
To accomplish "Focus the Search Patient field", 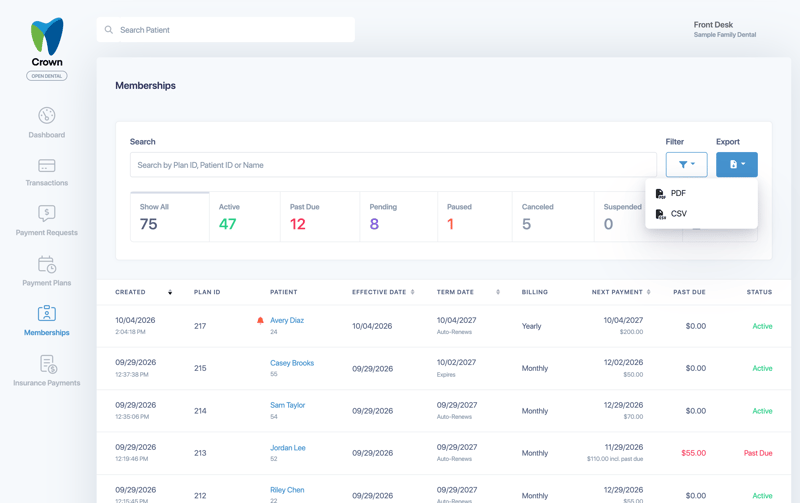I will coord(226,30).
